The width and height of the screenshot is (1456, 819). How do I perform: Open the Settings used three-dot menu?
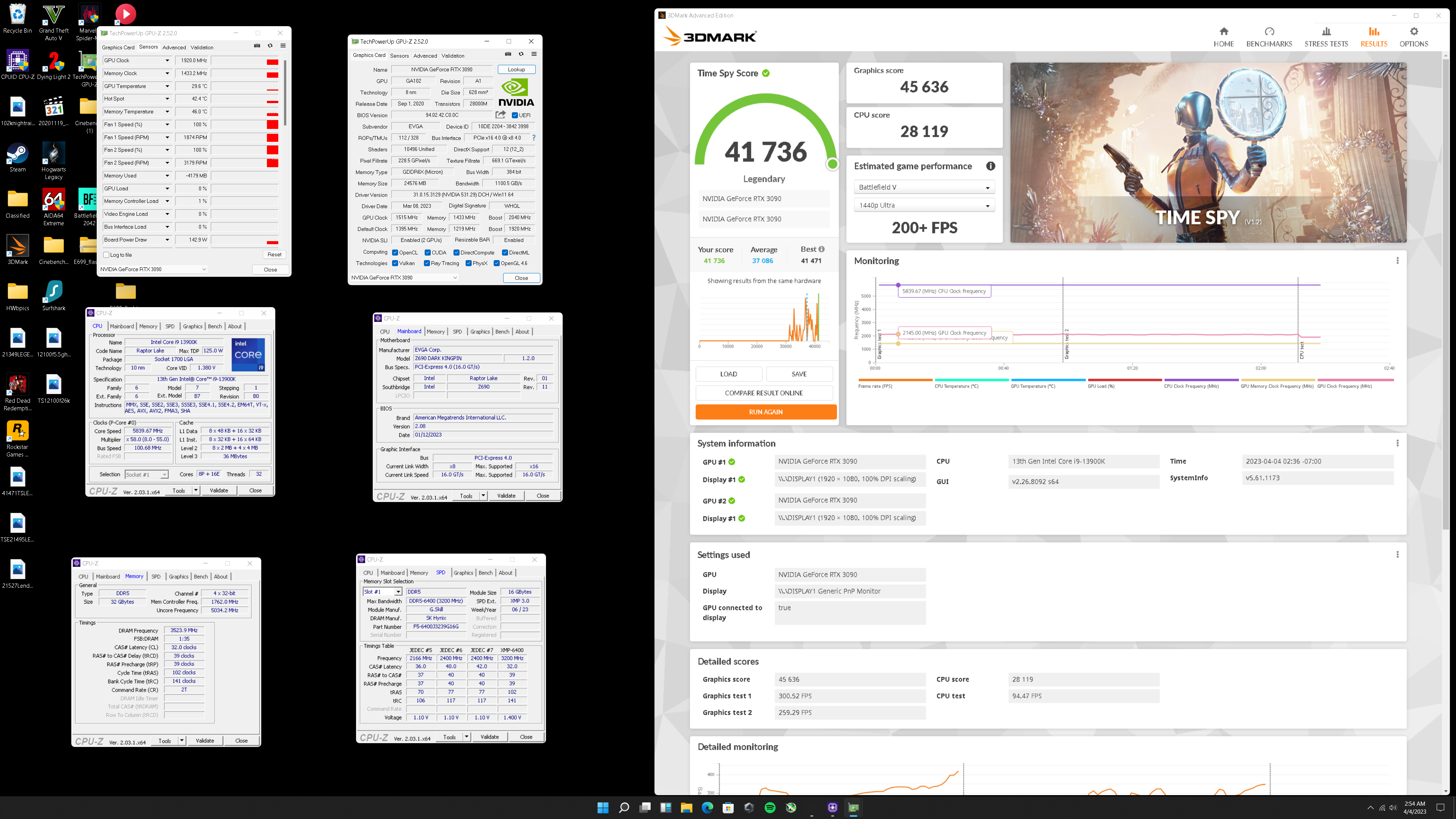click(x=1397, y=554)
